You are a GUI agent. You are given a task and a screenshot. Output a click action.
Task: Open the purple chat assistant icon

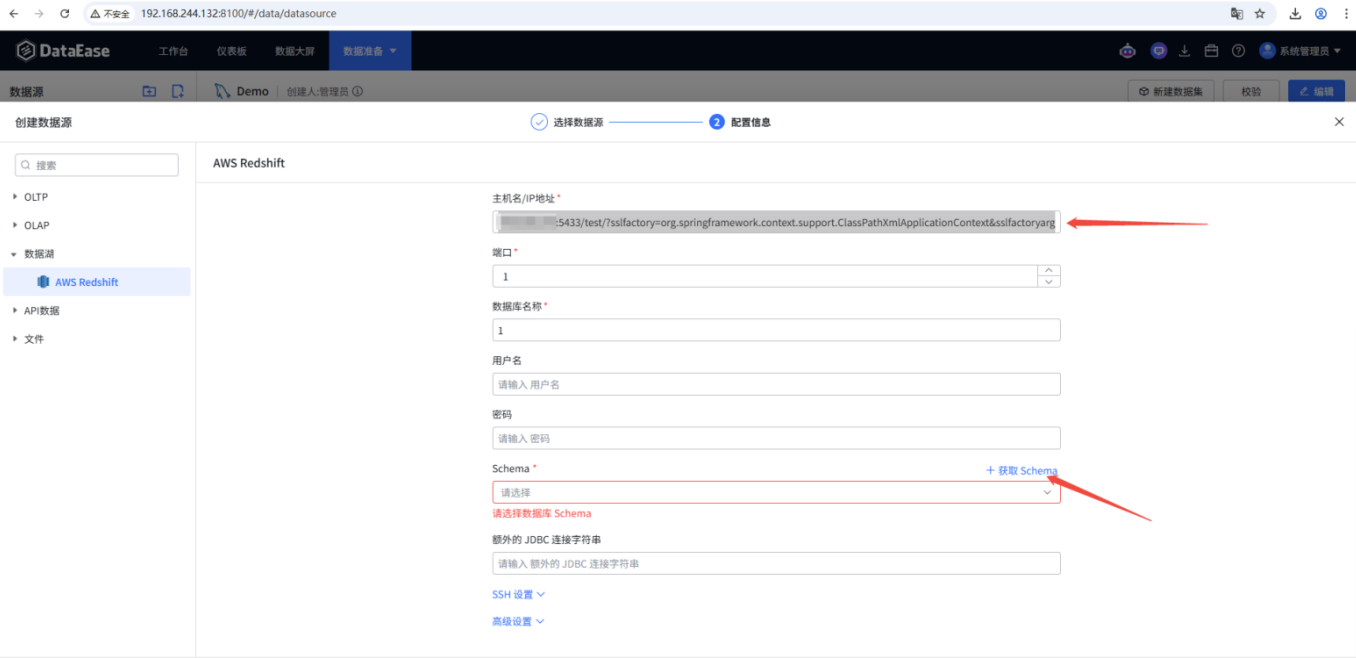coord(1159,51)
